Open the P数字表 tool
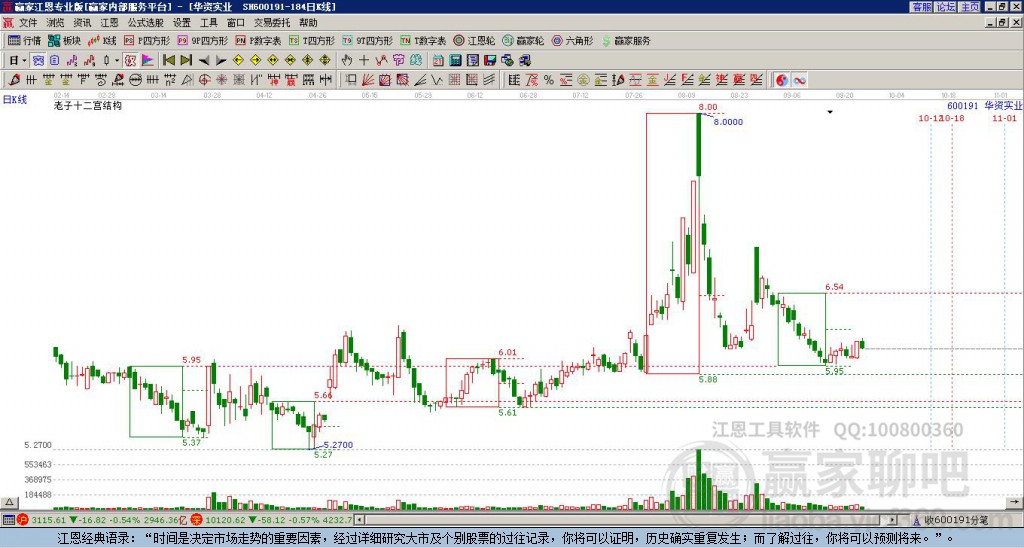1024x548 pixels. (x=258, y=40)
